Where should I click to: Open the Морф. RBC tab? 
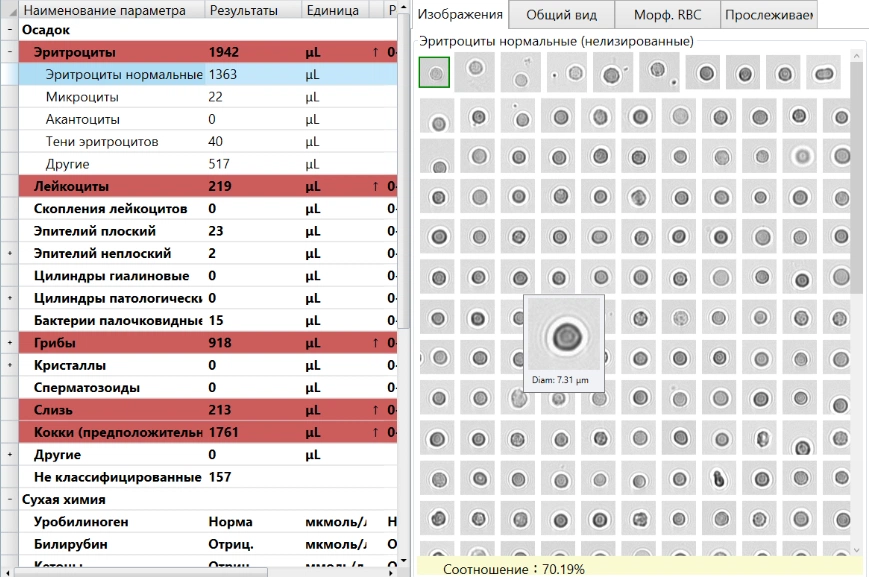(667, 14)
